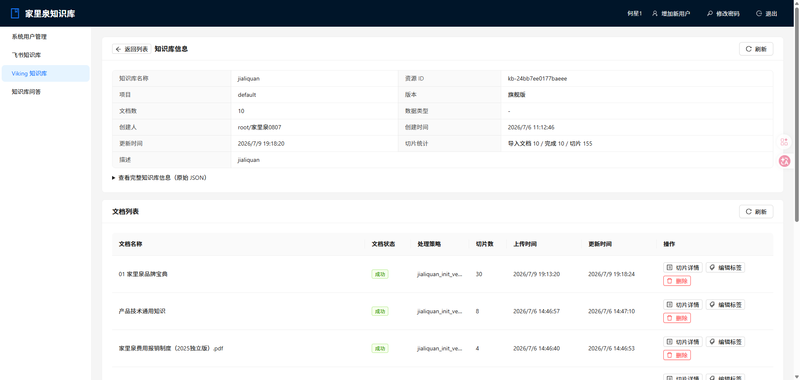Open 系统用户管理 in sidebar
The width and height of the screenshot is (800, 380).
click(45, 37)
